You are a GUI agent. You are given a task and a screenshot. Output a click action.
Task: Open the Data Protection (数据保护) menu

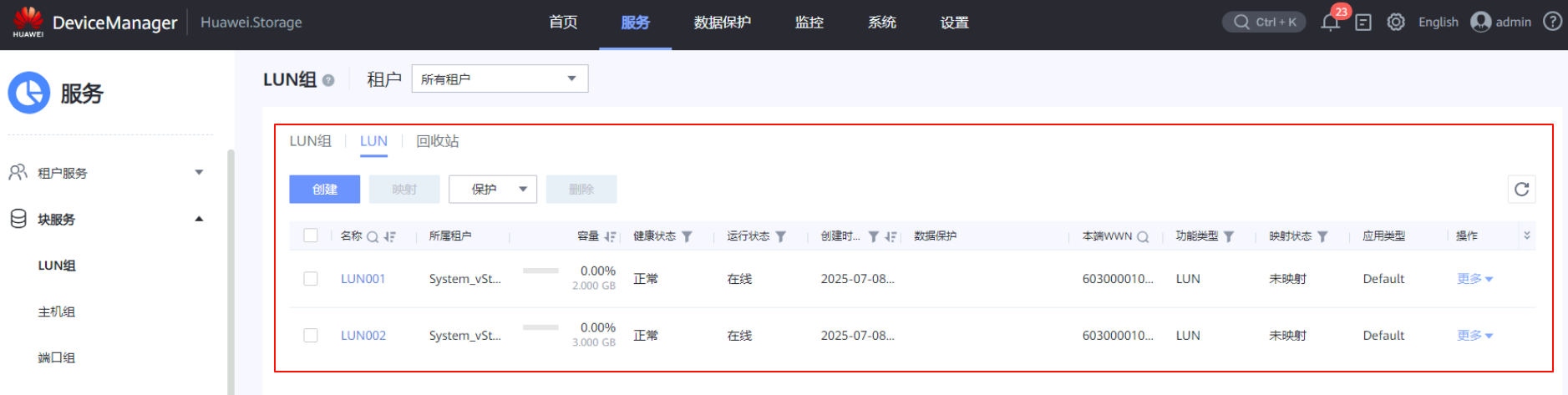[x=722, y=23]
